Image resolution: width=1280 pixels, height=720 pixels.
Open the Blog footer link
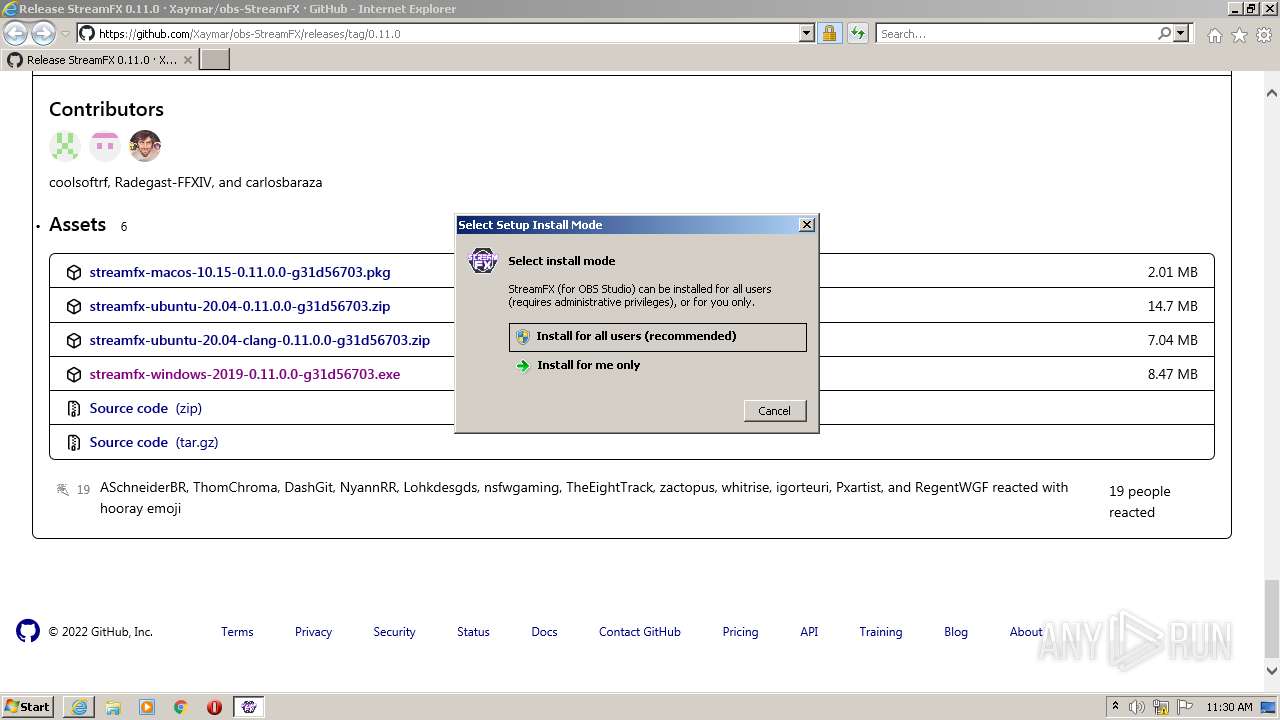956,632
